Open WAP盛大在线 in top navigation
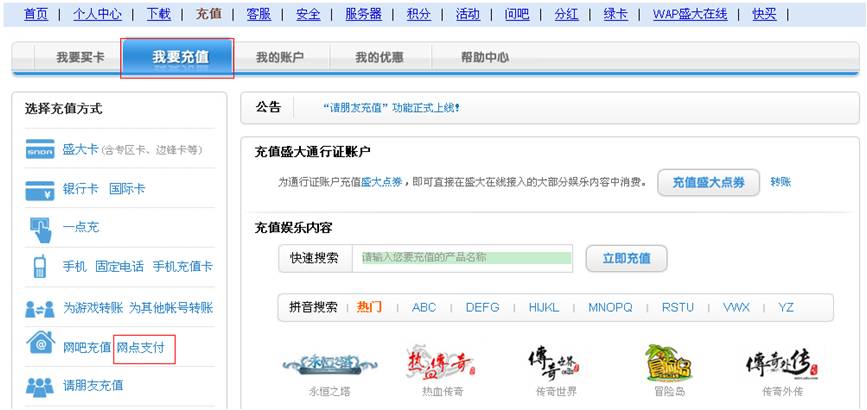The height and width of the screenshot is (410, 867). coord(690,14)
